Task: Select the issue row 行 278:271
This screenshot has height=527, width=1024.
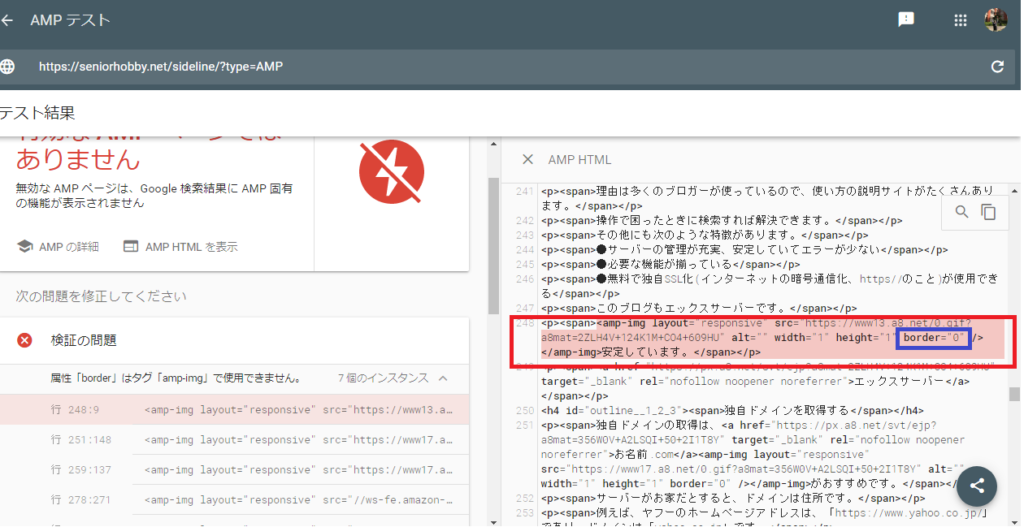Action: coord(234,500)
